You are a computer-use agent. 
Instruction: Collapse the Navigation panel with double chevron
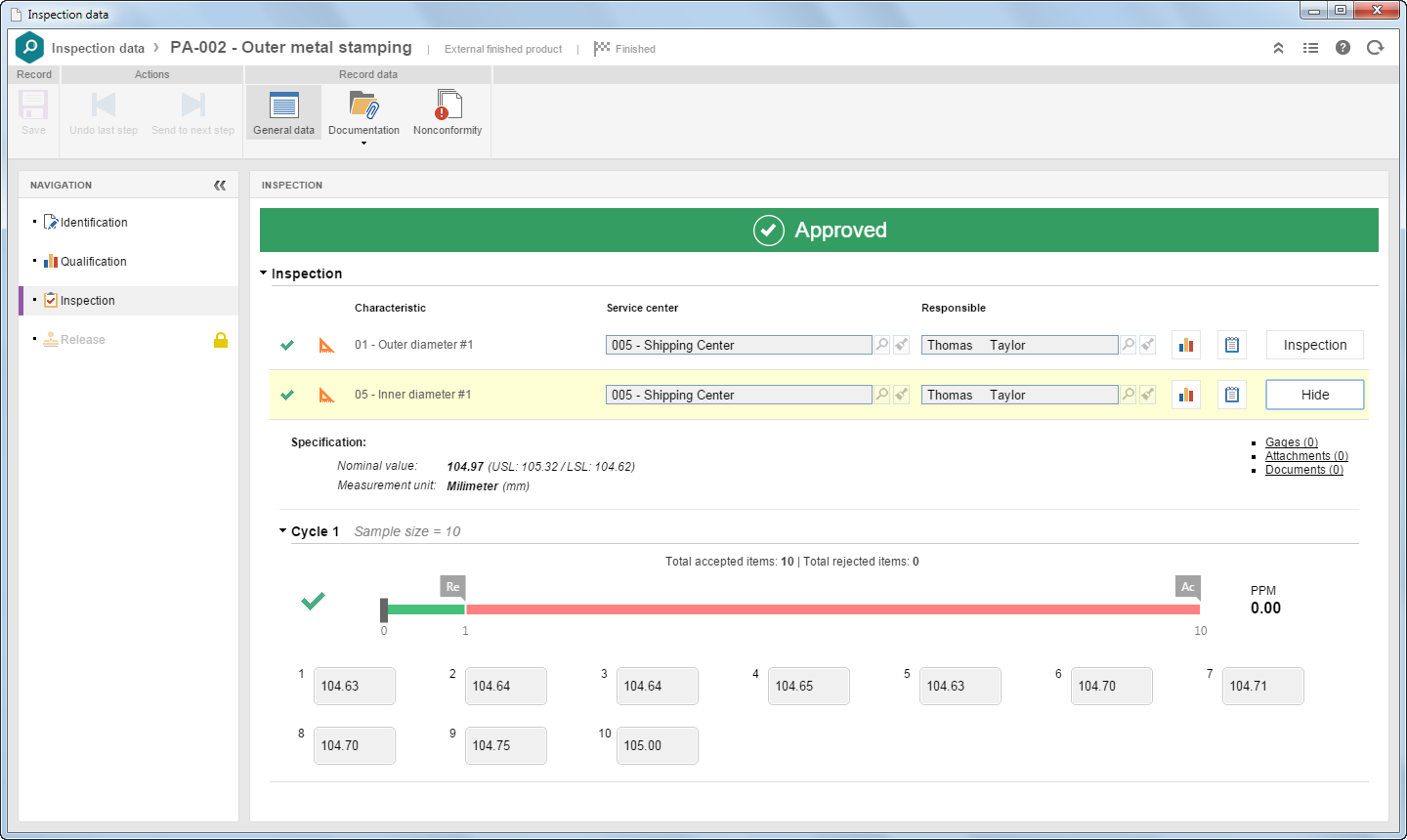(220, 185)
